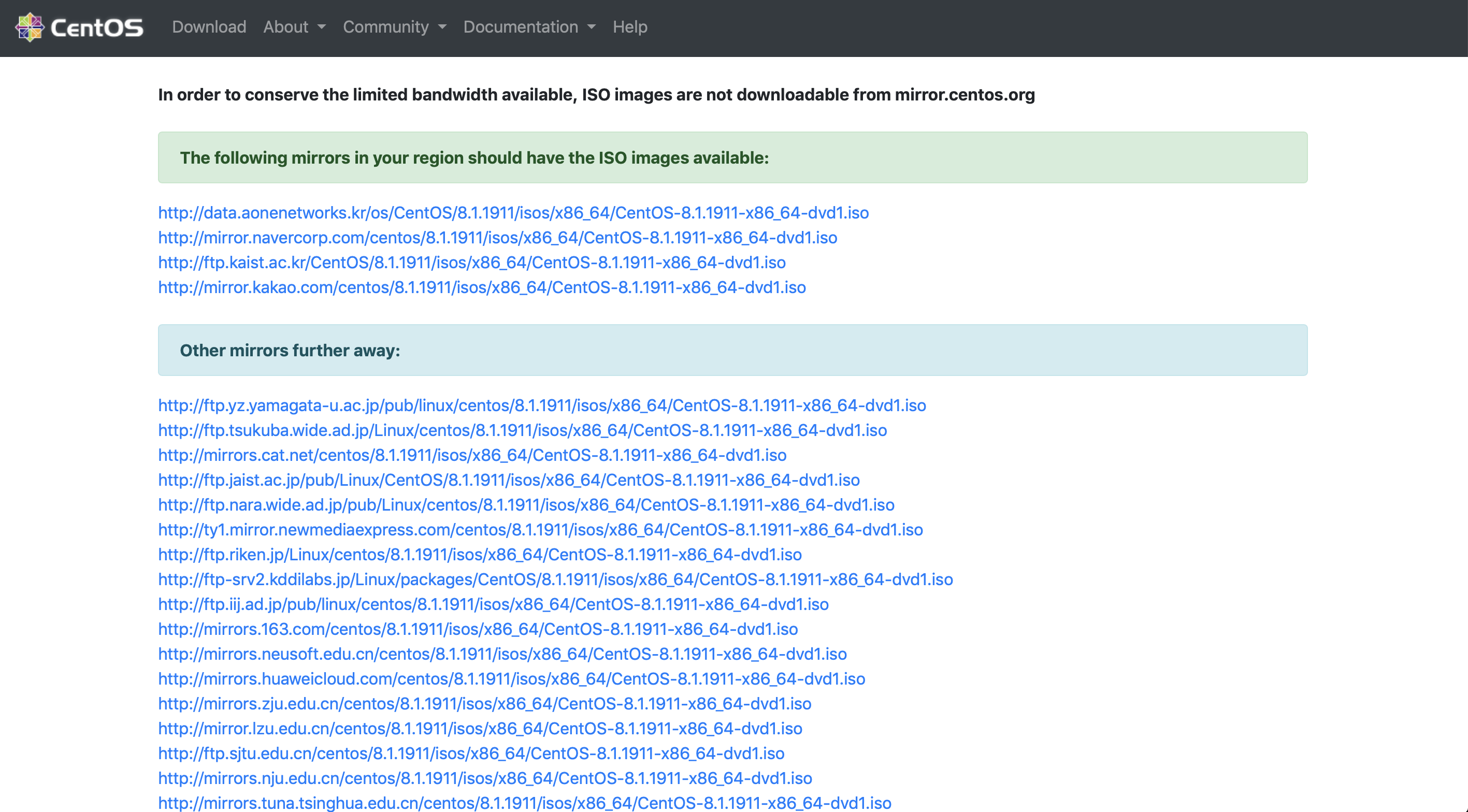Open the Download nav link
Image resolution: width=1468 pixels, height=812 pixels.
click(209, 27)
